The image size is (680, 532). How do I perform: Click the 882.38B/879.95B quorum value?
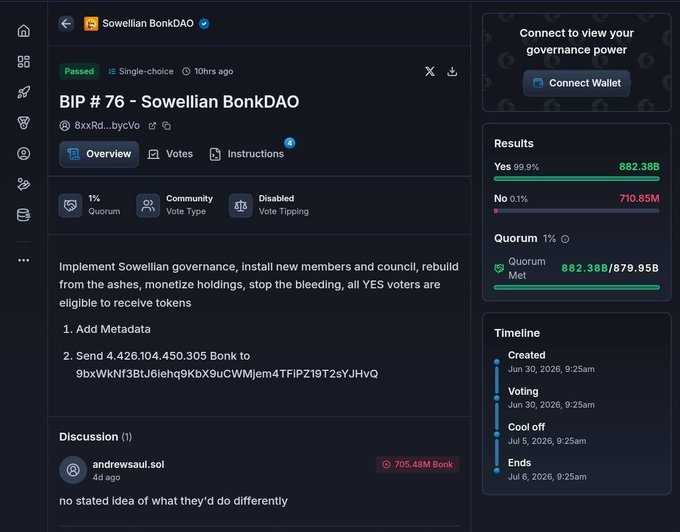610,268
